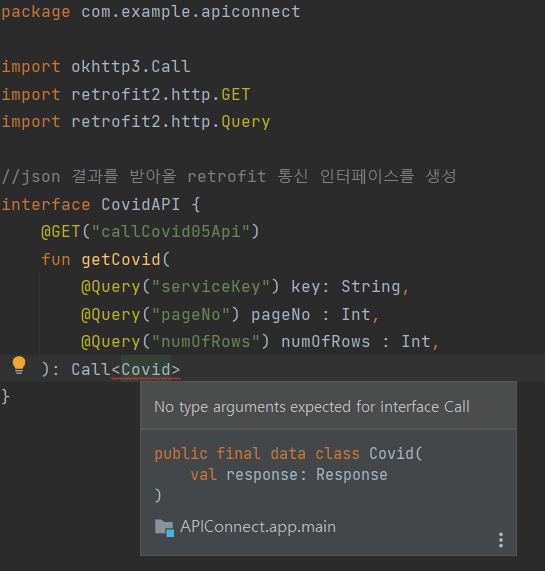
Task: Click the pageNo parameter's Int type
Action: click(356, 314)
